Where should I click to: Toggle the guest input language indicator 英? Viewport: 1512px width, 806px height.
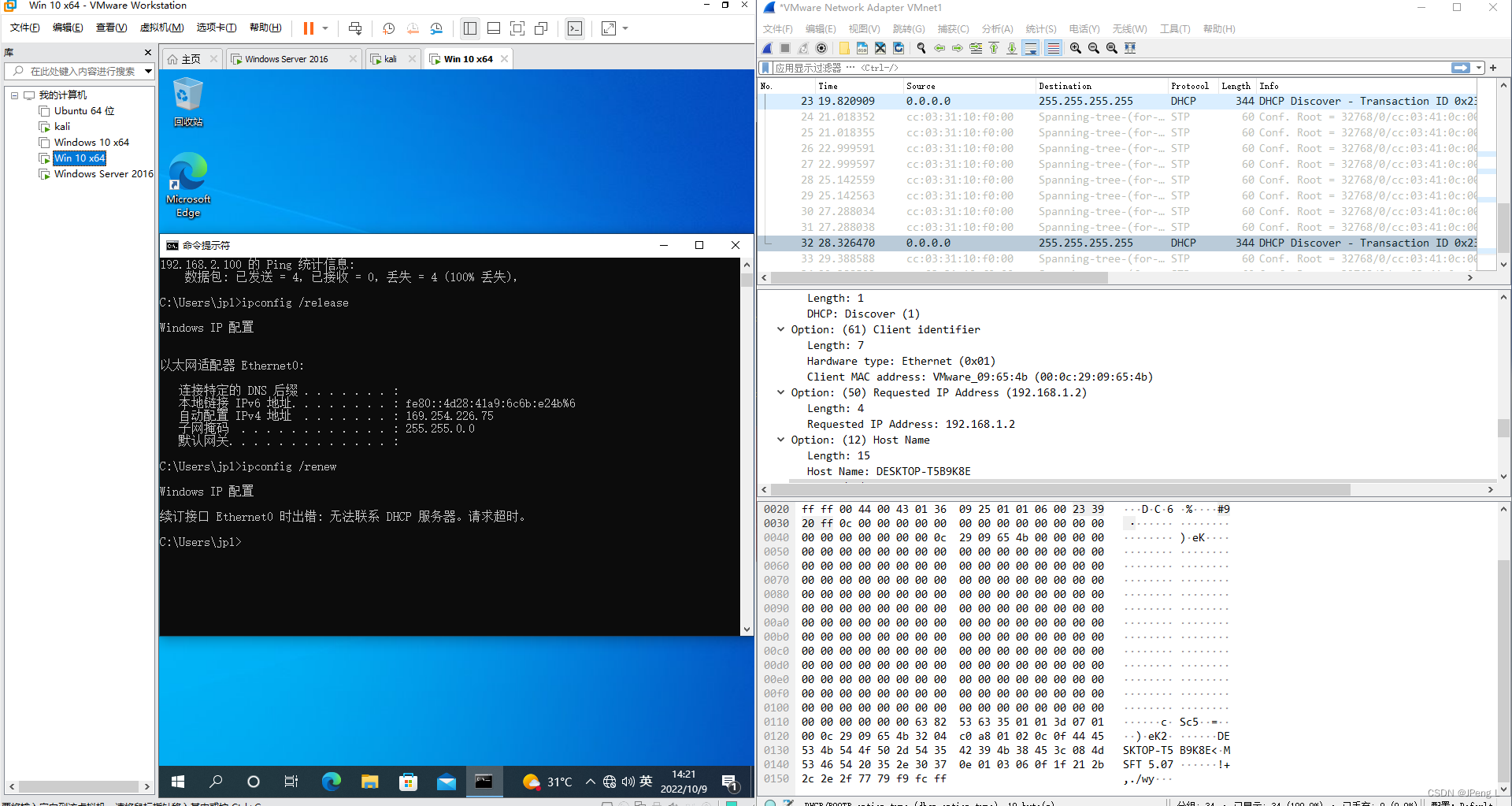tap(646, 781)
